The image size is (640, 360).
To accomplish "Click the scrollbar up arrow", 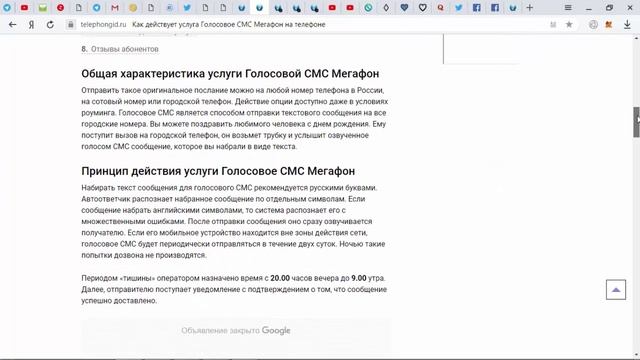I will tap(636, 38).
